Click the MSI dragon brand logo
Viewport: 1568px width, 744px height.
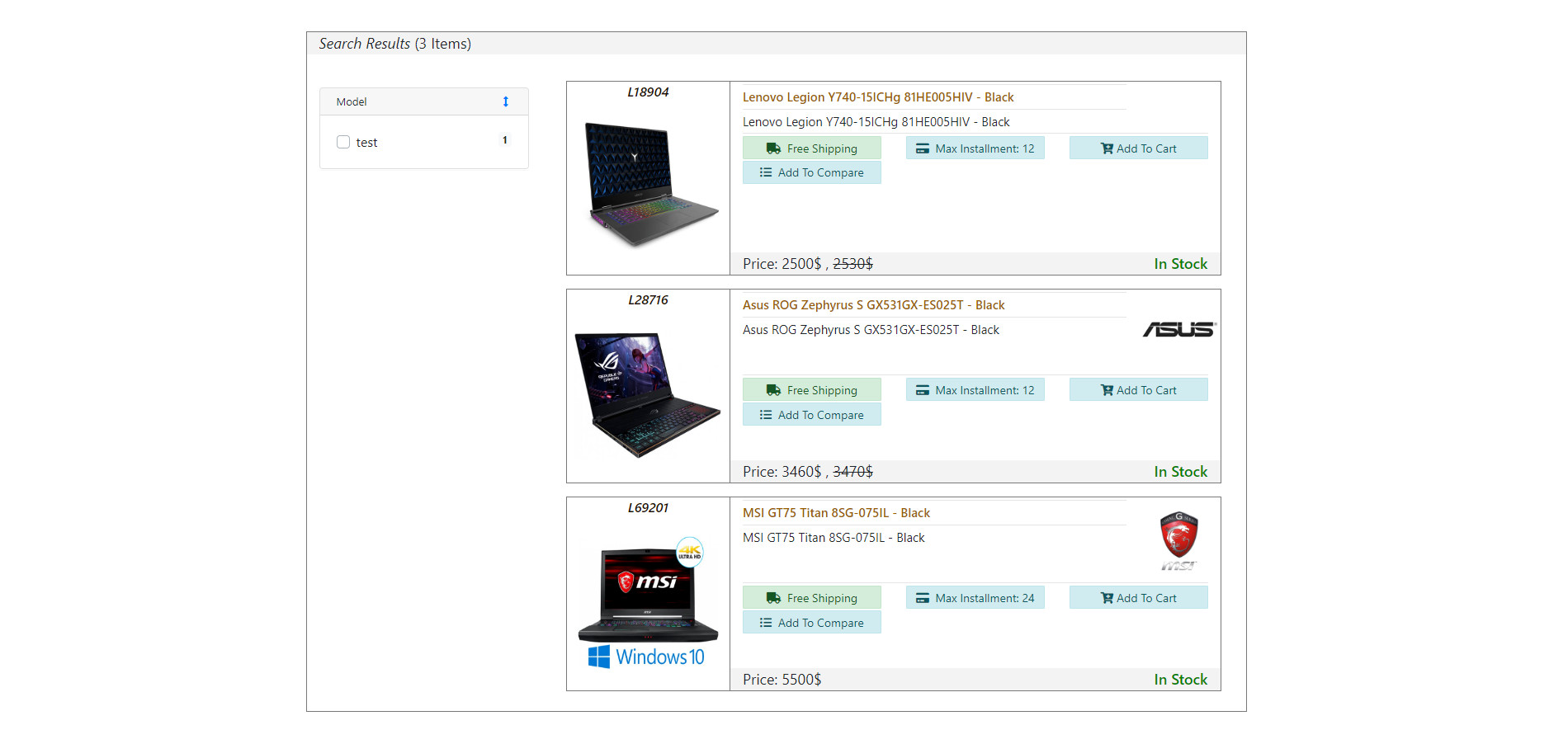tap(1179, 540)
